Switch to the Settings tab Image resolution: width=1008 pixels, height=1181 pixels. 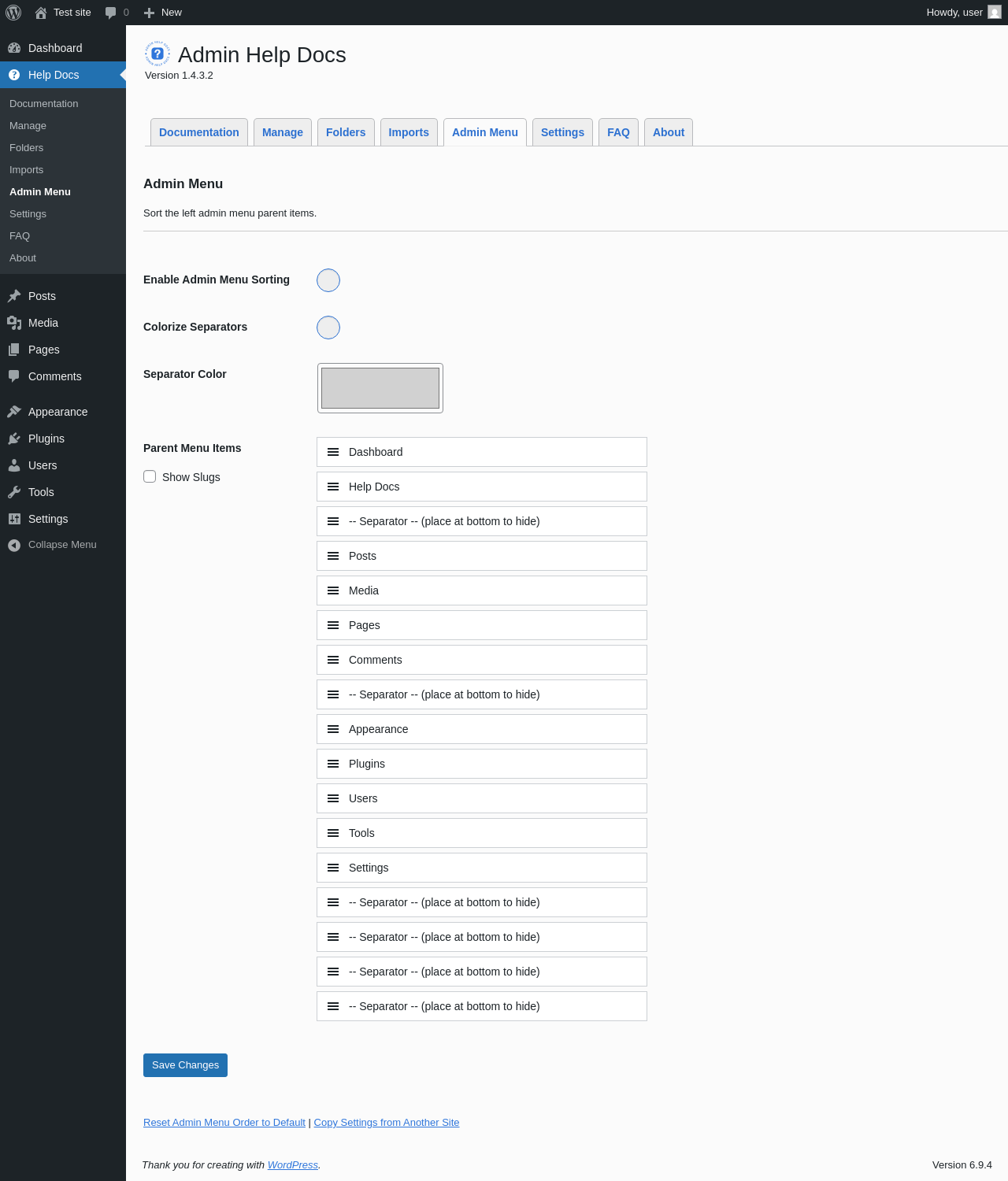point(562,132)
